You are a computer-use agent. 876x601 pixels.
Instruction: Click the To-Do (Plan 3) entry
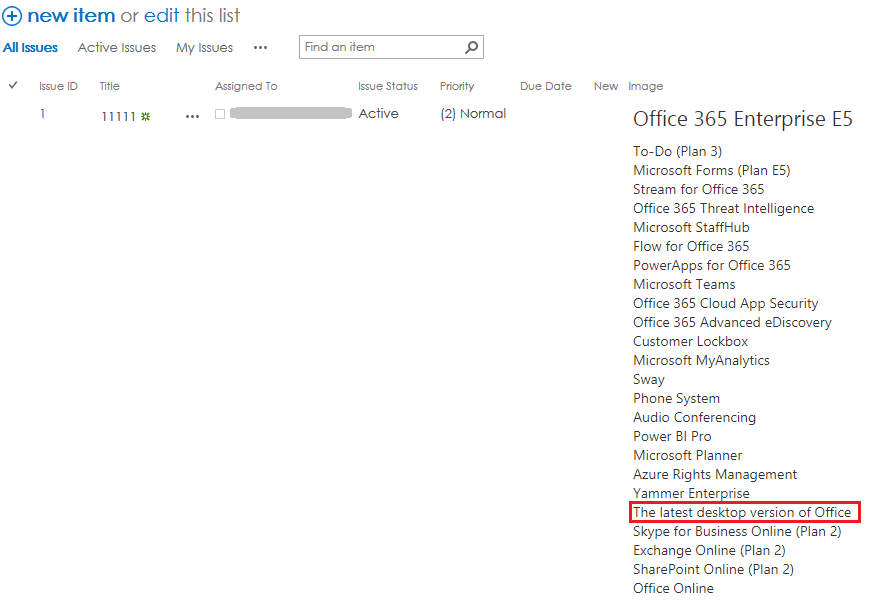677,151
